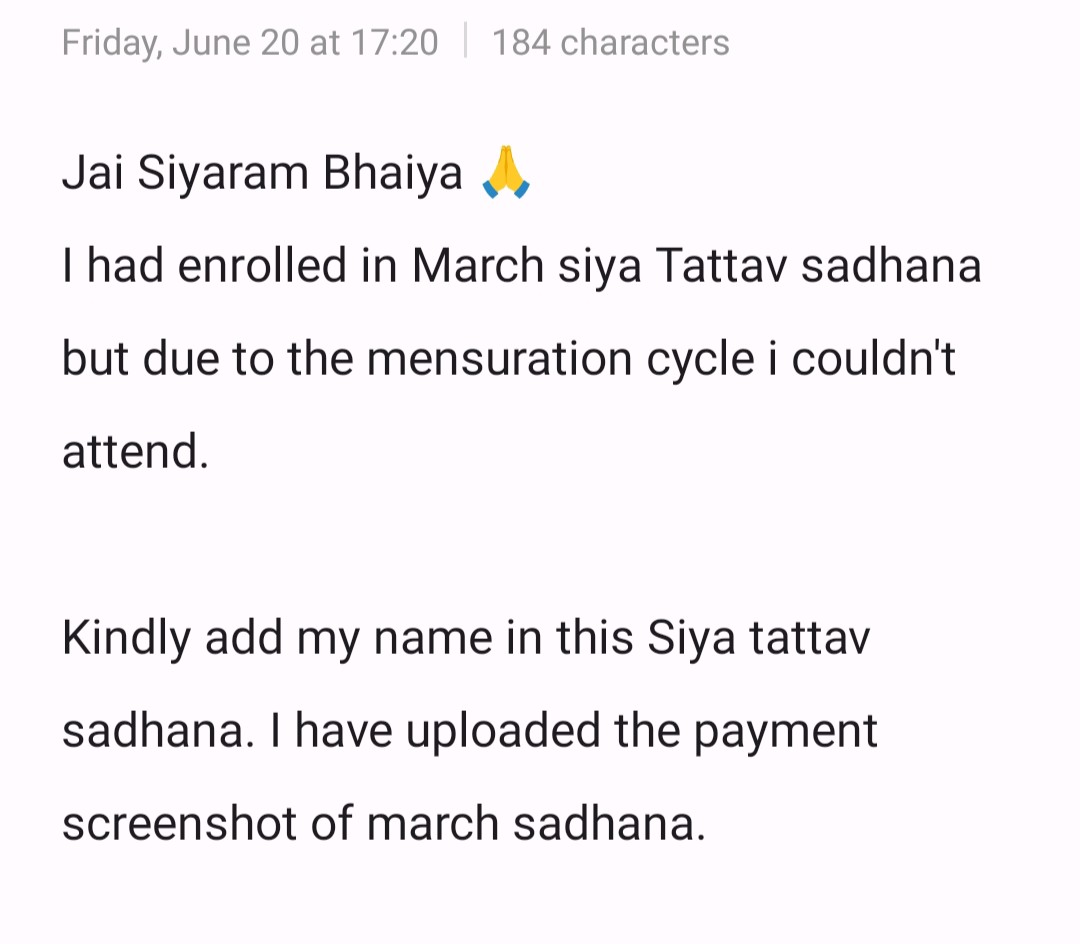The height and width of the screenshot is (944, 1080).
Task: Tap the folded hands emoji
Action: [x=506, y=172]
